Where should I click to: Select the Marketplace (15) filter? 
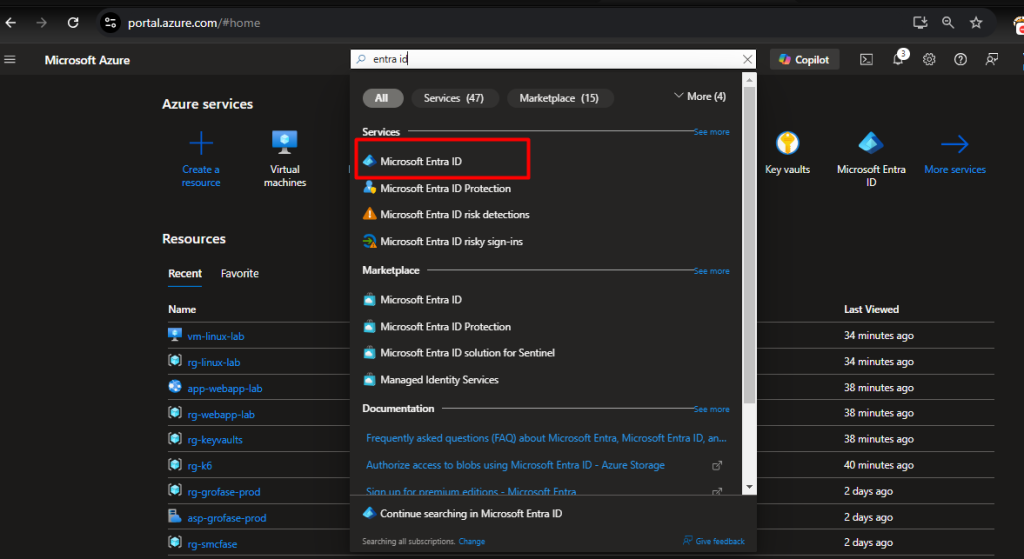pyautogui.click(x=559, y=98)
